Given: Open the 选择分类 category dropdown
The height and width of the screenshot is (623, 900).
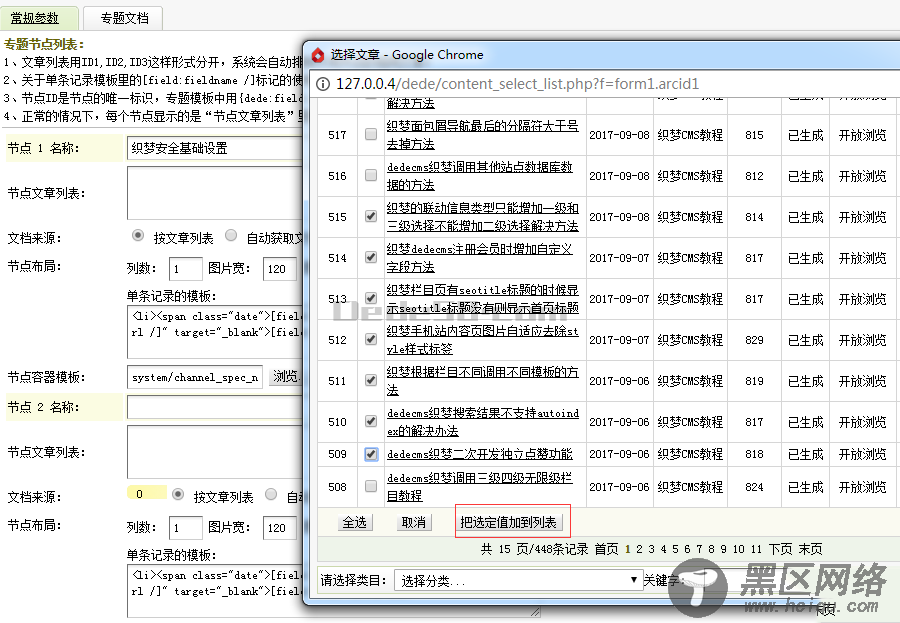Looking at the screenshot, I should click(x=517, y=581).
